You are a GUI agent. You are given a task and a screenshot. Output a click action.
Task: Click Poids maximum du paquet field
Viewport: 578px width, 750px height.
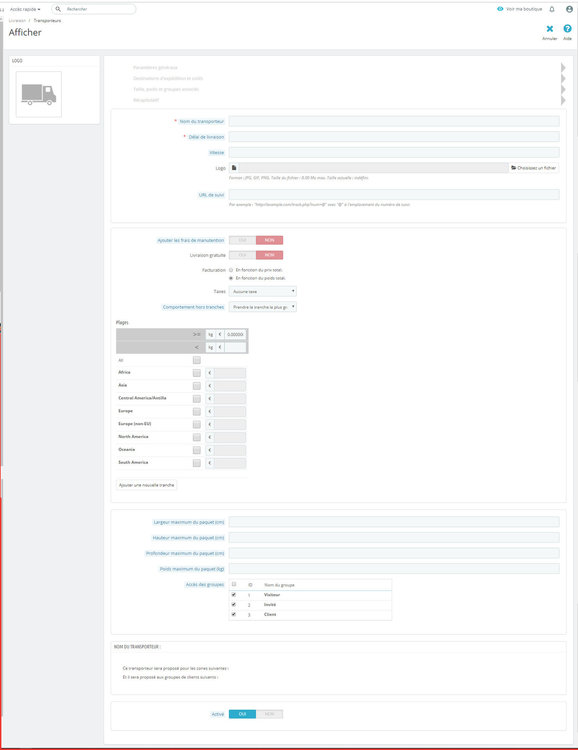[394, 569]
